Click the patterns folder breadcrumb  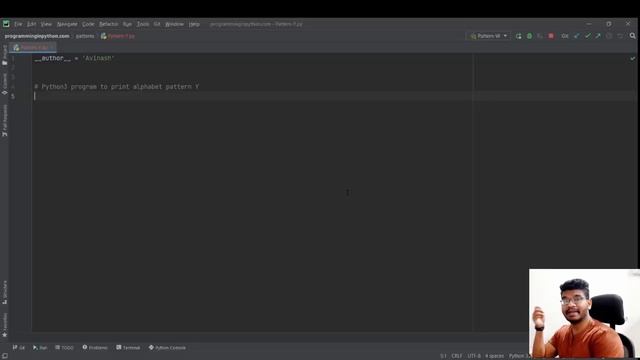tap(85, 36)
